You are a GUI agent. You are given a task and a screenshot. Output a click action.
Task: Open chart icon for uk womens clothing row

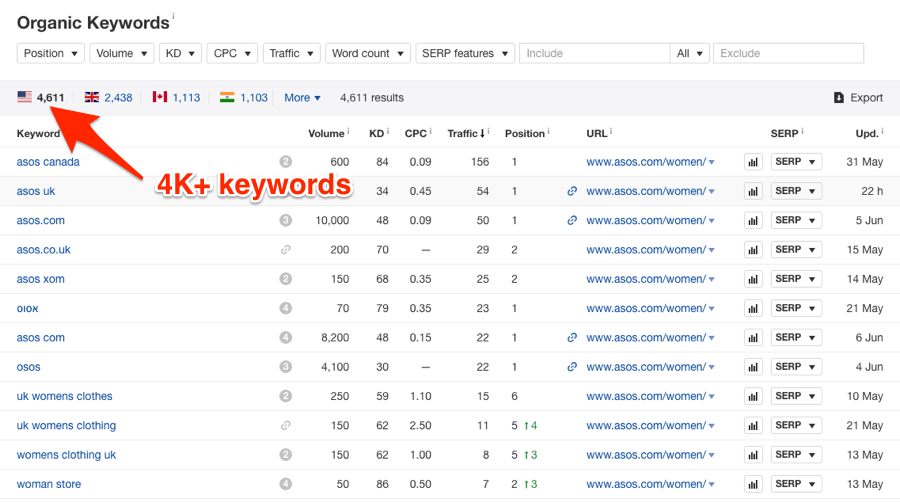(753, 425)
